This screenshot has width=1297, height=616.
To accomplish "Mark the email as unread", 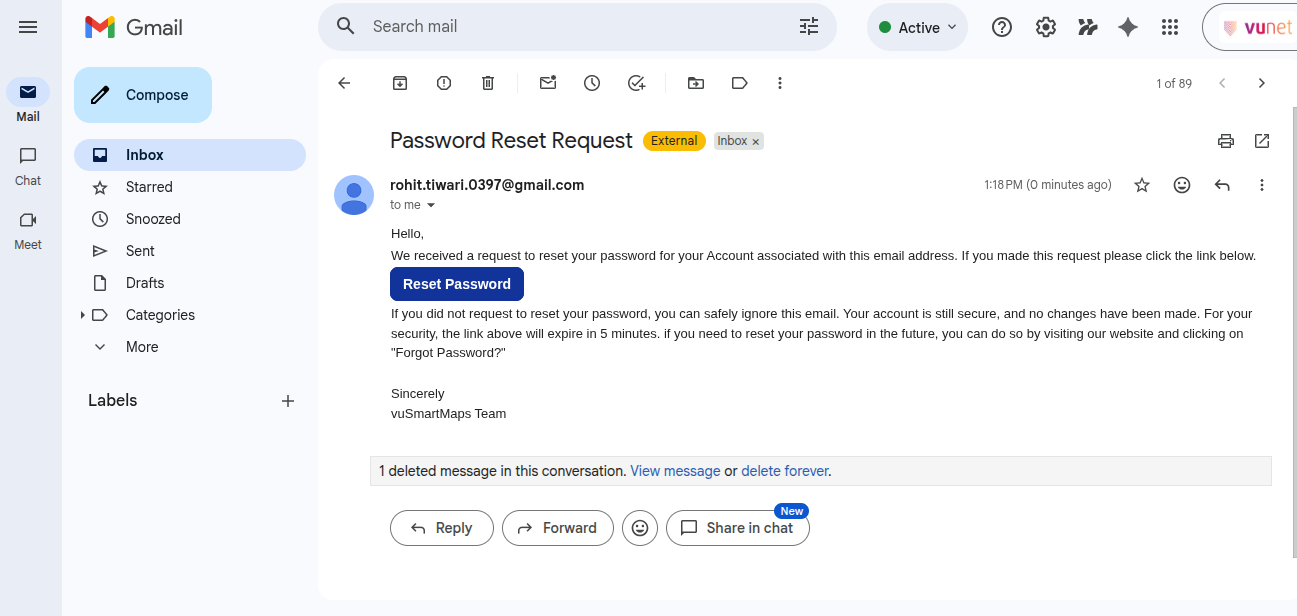I will pyautogui.click(x=547, y=83).
